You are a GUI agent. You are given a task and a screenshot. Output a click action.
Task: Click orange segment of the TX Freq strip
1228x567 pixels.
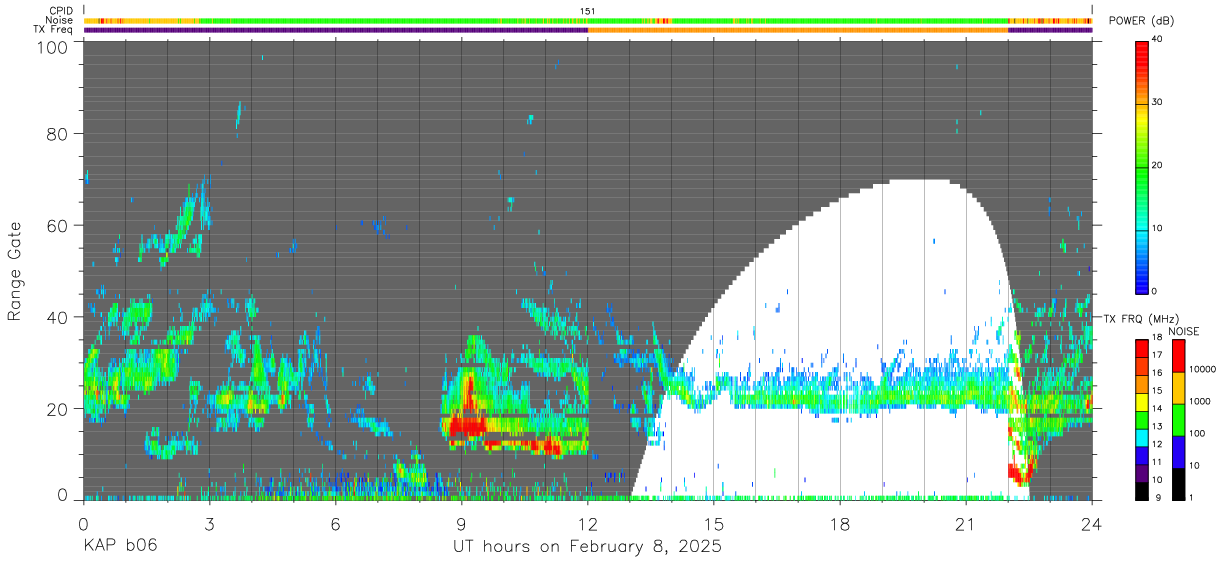pos(798,30)
